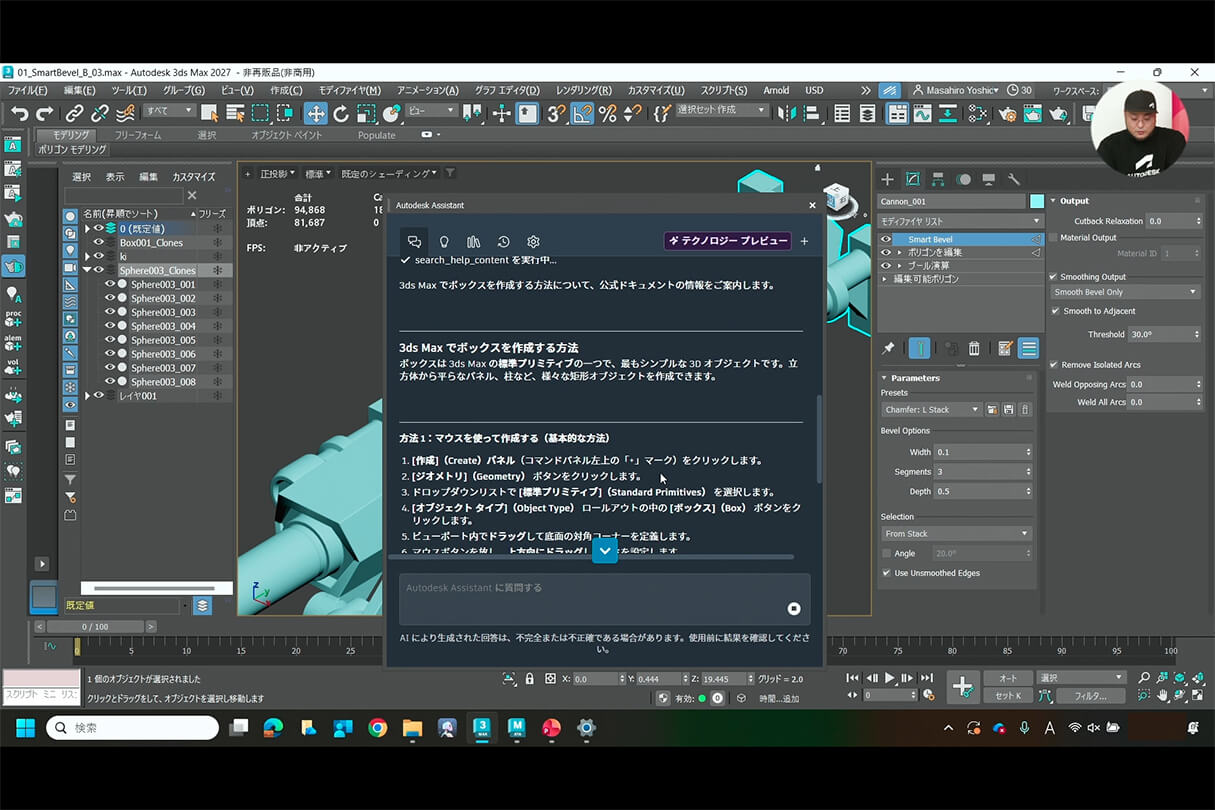The image size is (1215, 810).
Task: Click the Redo arrow in main toolbar
Action: click(44, 114)
